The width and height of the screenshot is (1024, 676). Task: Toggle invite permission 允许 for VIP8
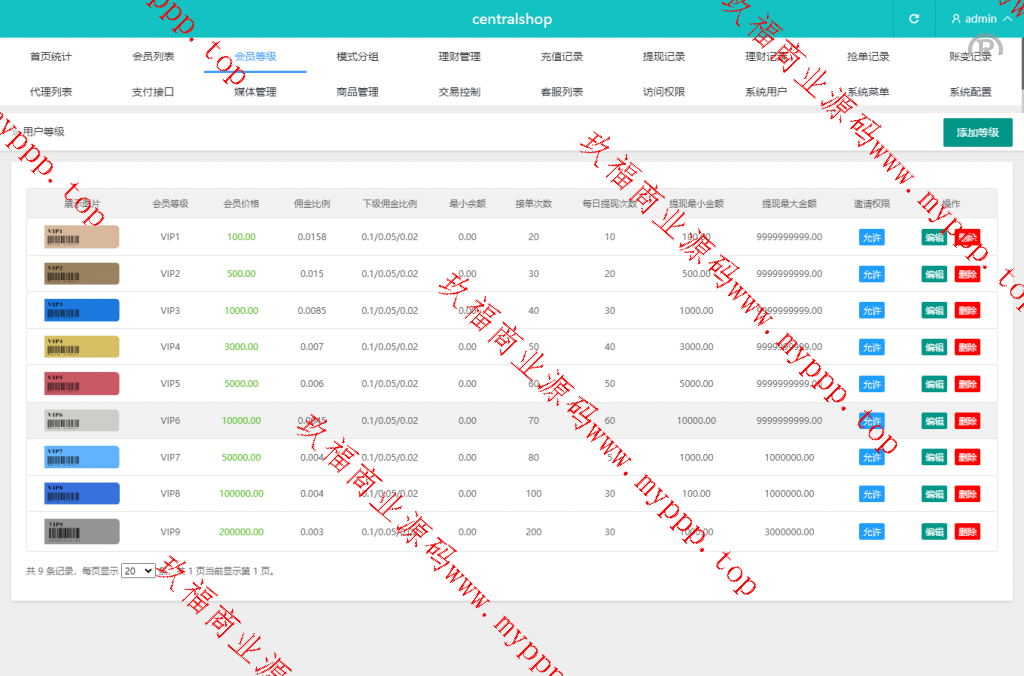coord(871,494)
